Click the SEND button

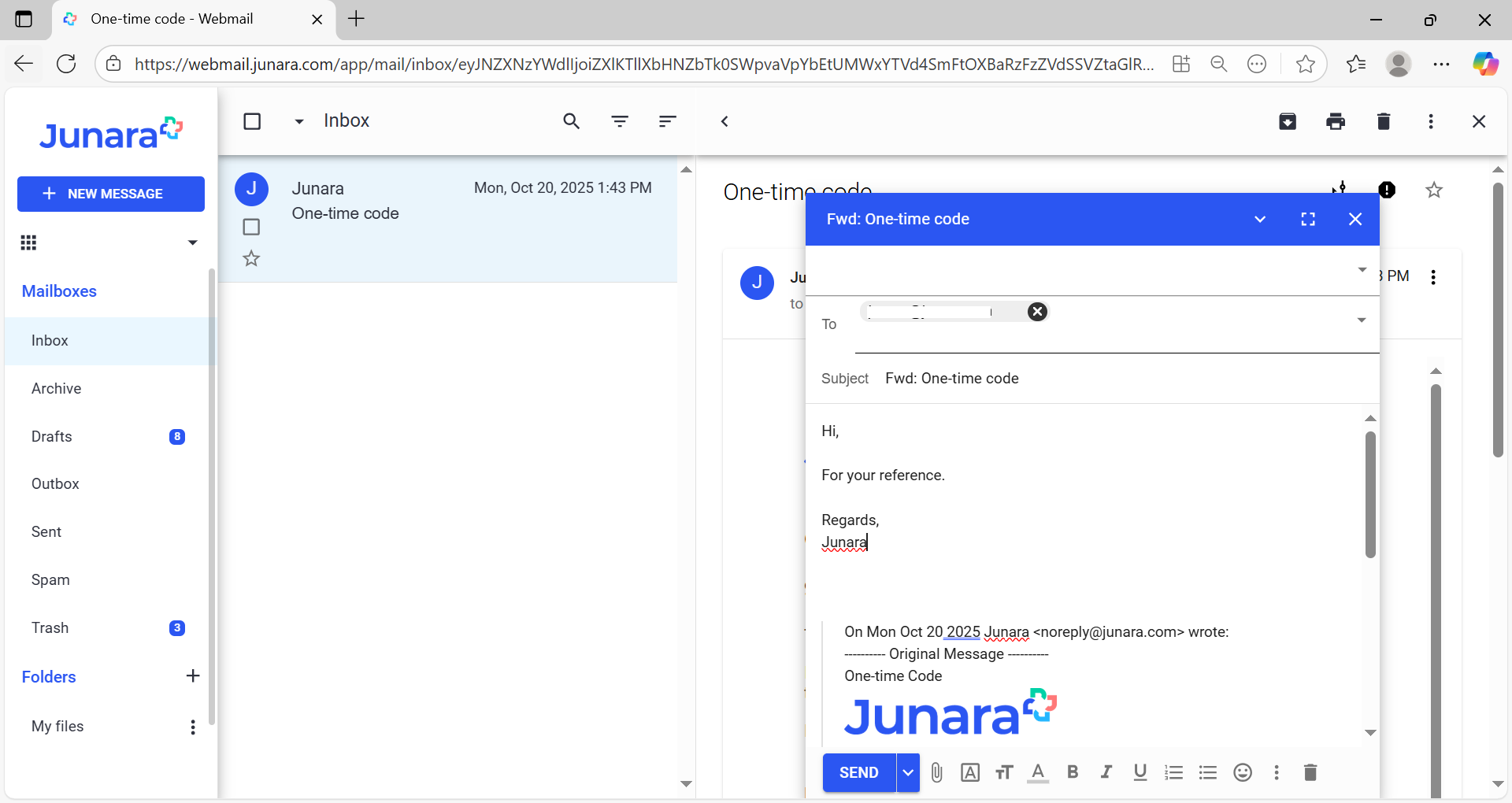click(x=859, y=773)
